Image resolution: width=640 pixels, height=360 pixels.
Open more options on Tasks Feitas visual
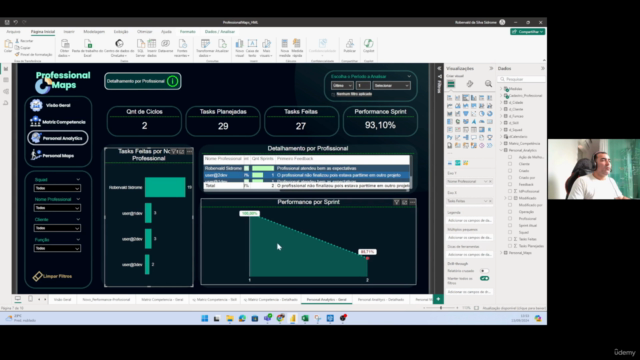[x=189, y=151]
